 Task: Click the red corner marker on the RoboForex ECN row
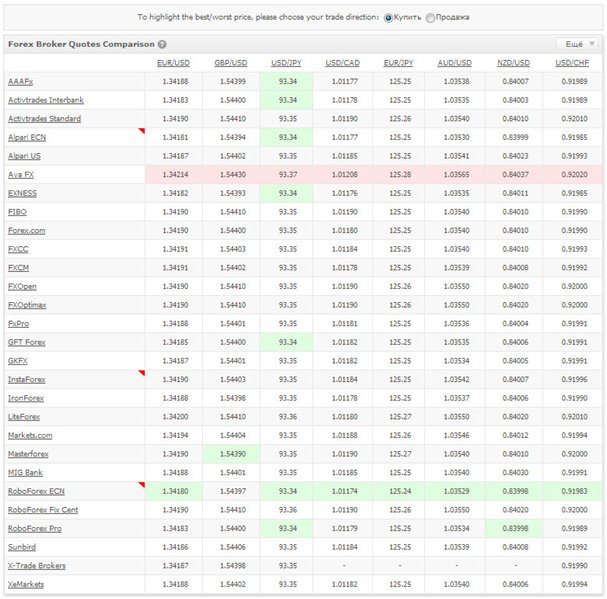(142, 485)
